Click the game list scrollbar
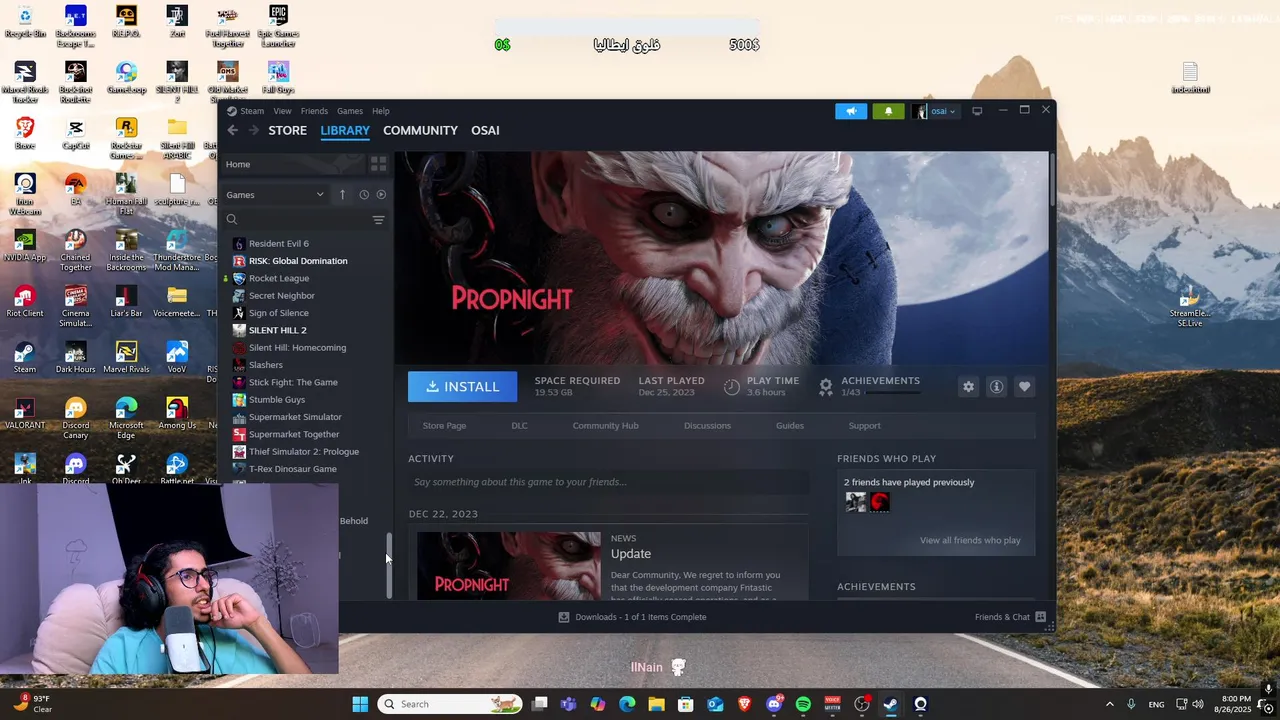Viewport: 1280px width, 720px height. pos(389,565)
